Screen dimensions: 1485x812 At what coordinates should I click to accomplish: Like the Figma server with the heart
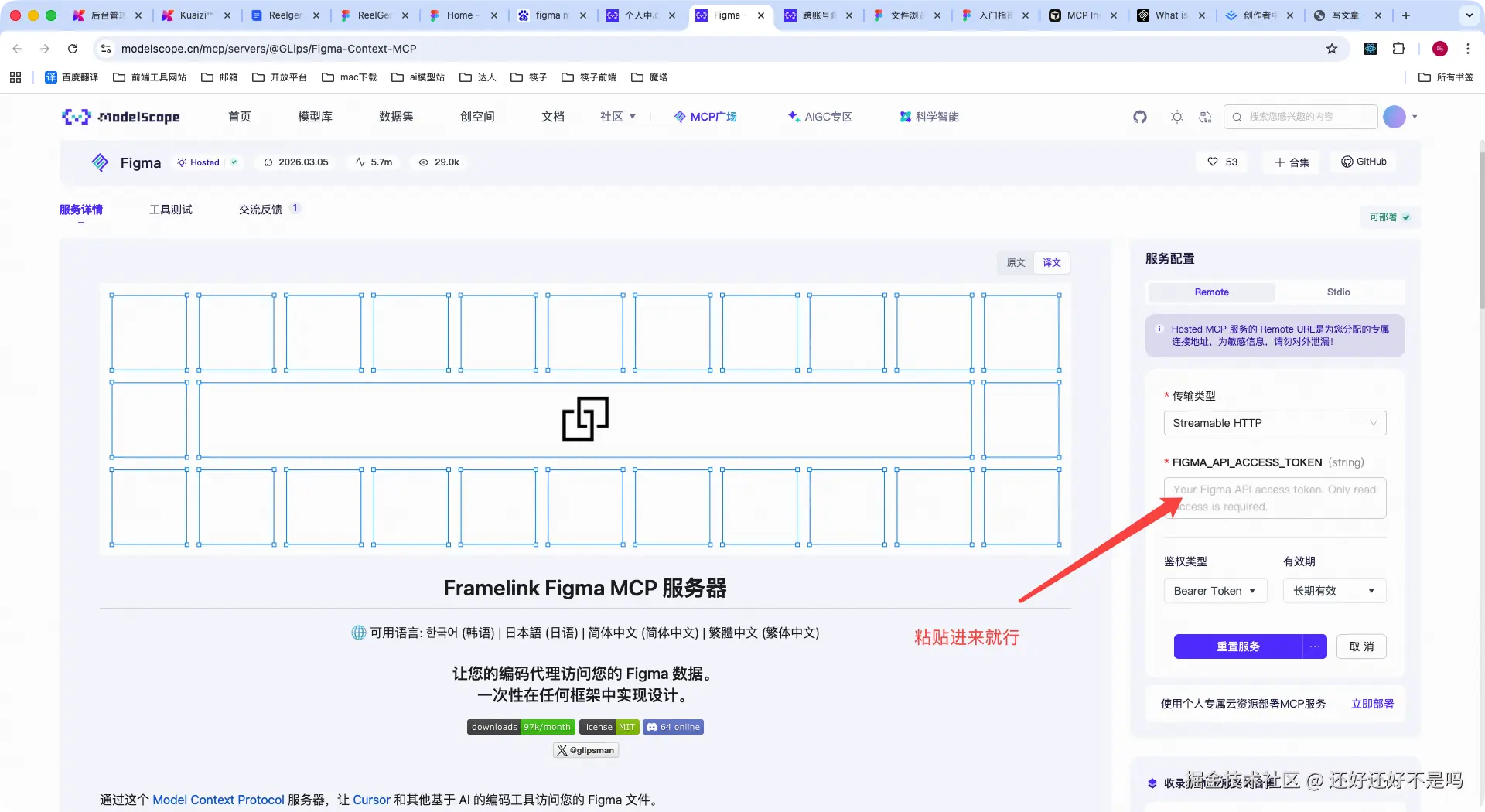pos(1223,162)
